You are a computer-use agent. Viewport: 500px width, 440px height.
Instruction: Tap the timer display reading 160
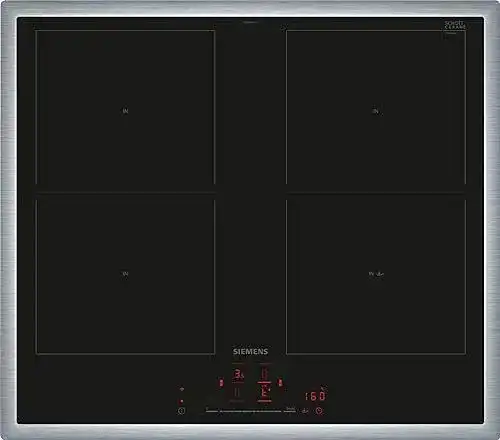(x=315, y=396)
